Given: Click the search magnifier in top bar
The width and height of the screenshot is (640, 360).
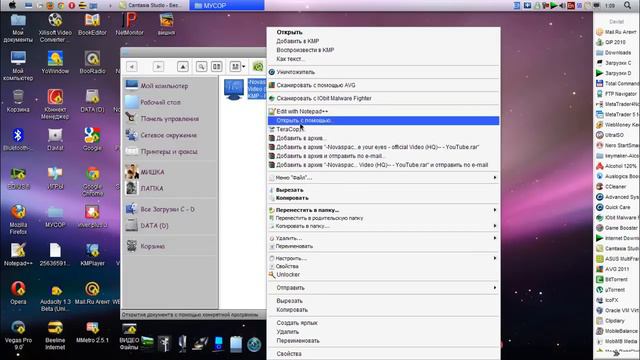Looking at the screenshot, I should point(627,5).
